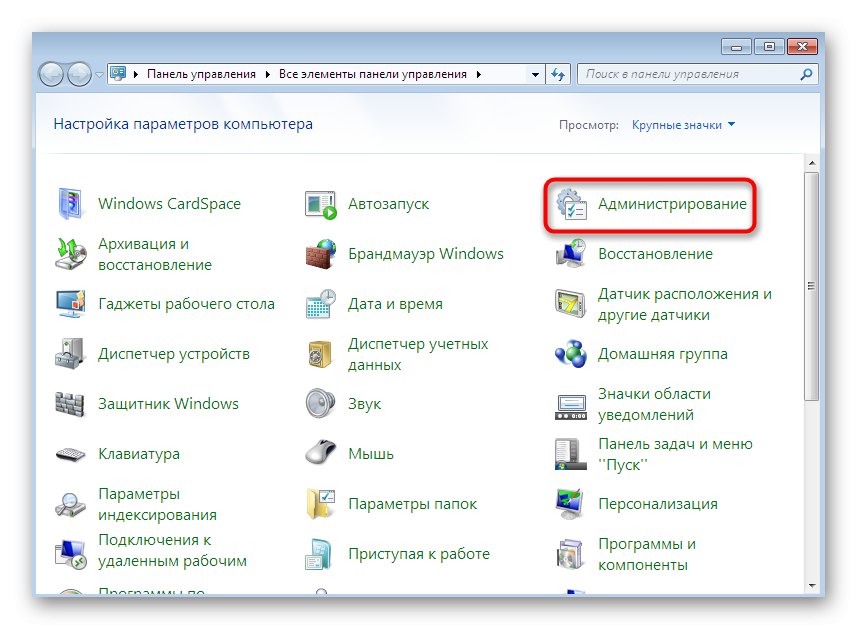Open the Клавиатура keyboard icon

(71, 454)
